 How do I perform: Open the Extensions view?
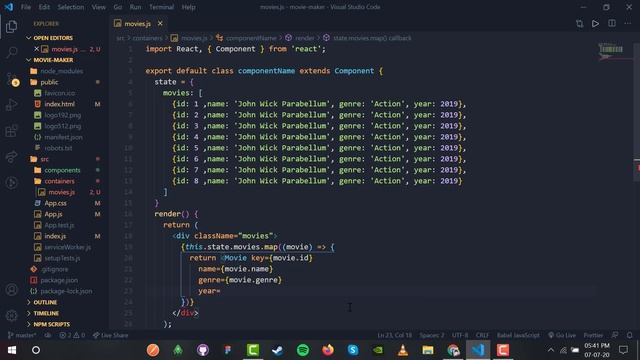(x=11, y=131)
